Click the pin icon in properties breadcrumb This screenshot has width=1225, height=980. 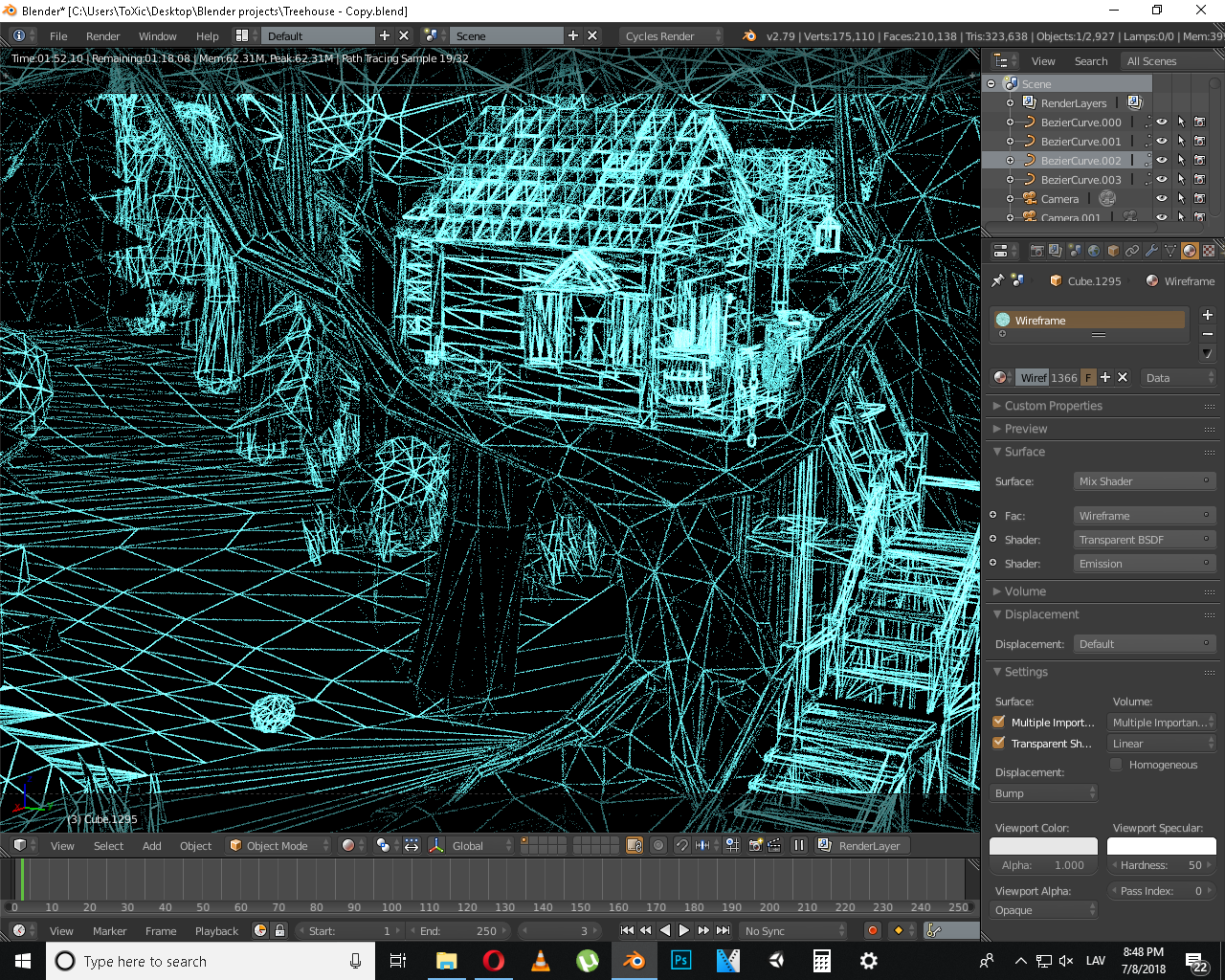(x=998, y=280)
